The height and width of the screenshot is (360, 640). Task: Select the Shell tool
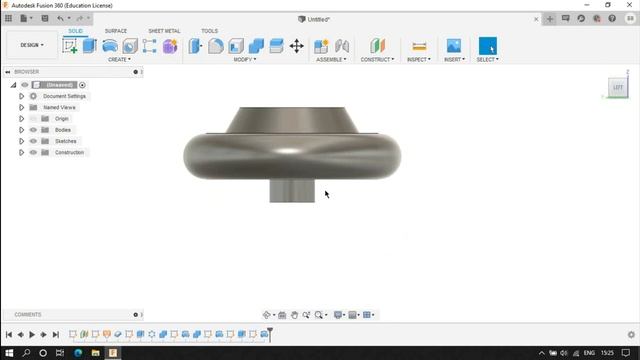coord(236,46)
